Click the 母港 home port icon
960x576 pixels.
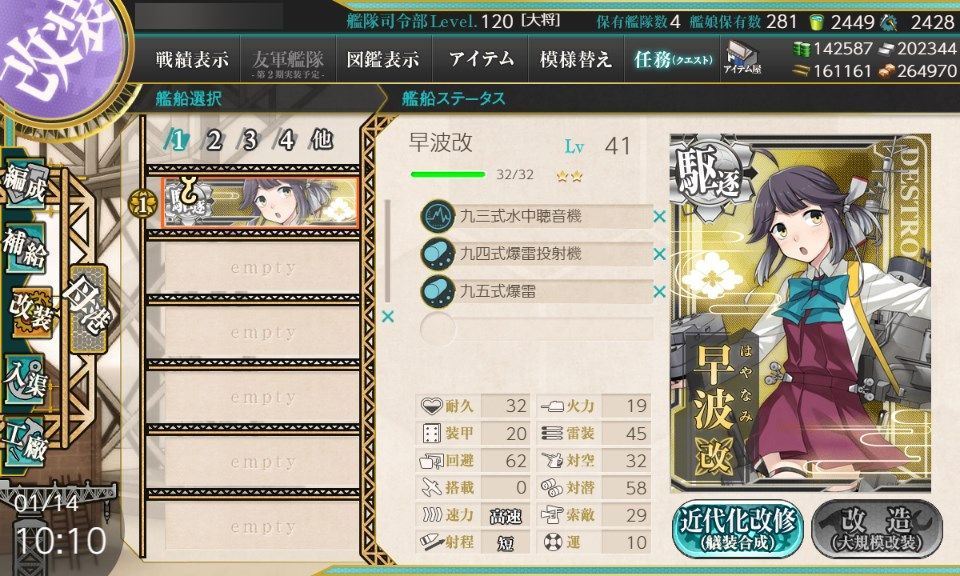coord(89,309)
